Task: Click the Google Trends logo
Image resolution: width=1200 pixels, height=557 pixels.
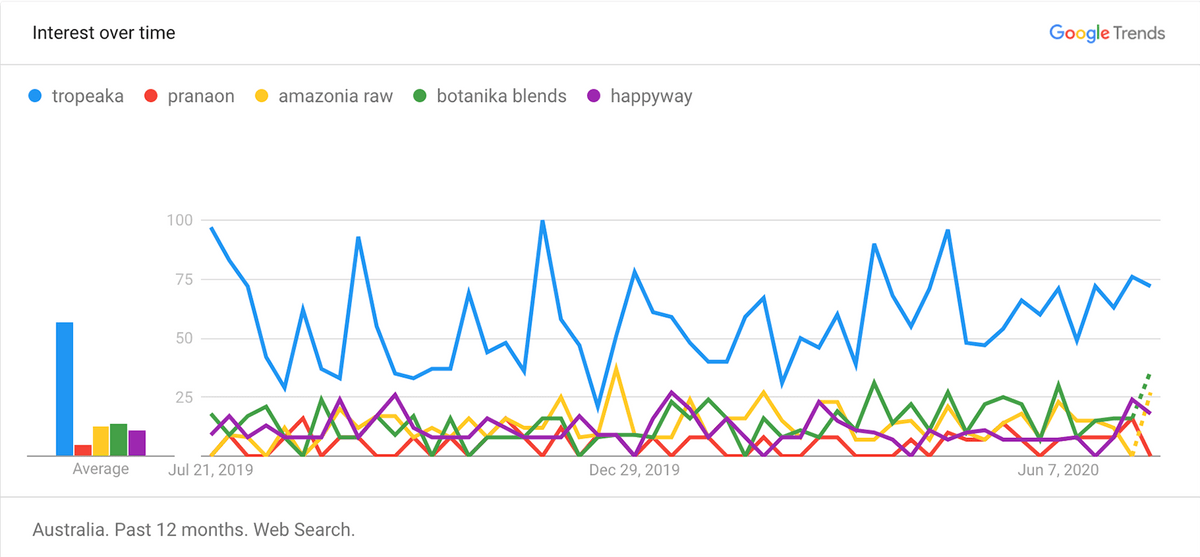Action: point(1106,33)
